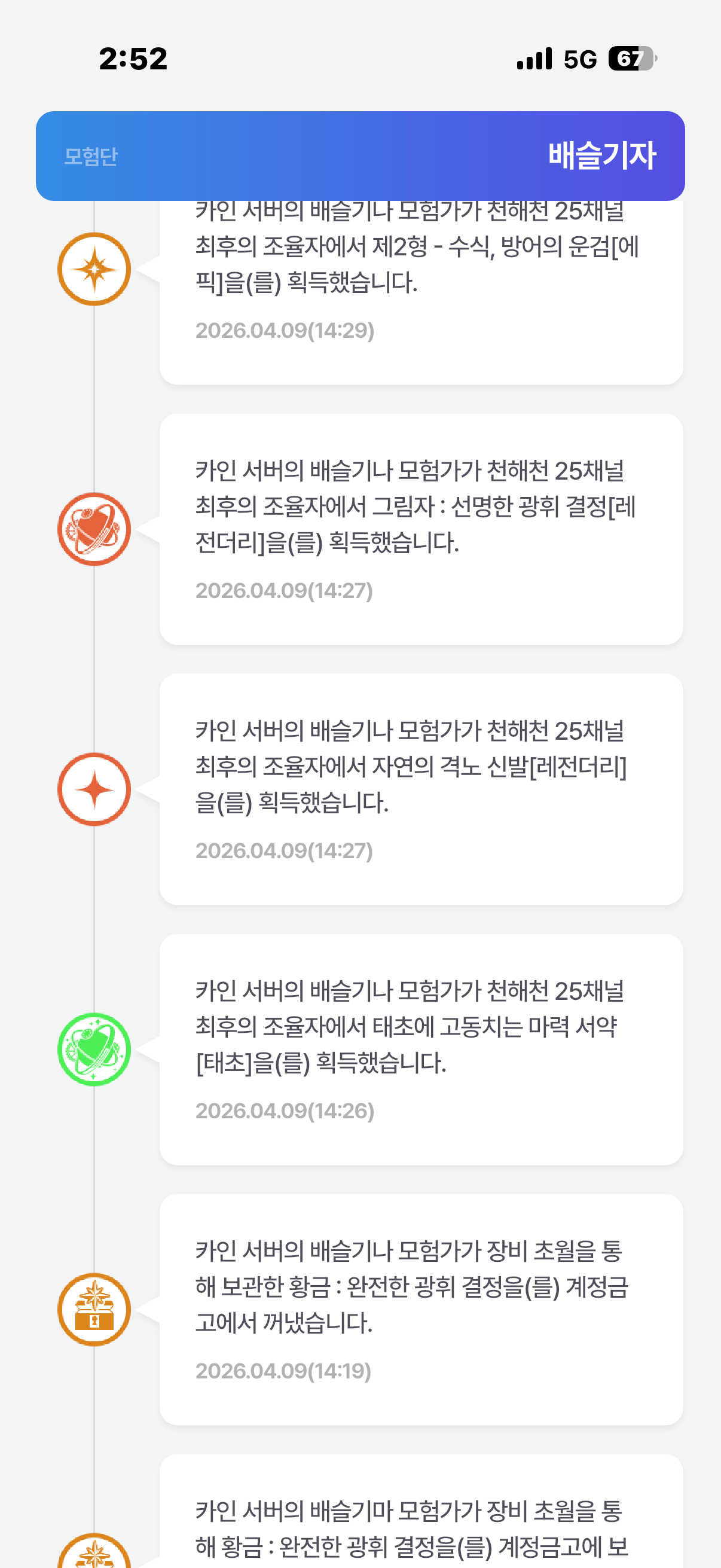The width and height of the screenshot is (721, 1568).
Task: Tap the green planet icon for 마력 서약
Action: [94, 1050]
